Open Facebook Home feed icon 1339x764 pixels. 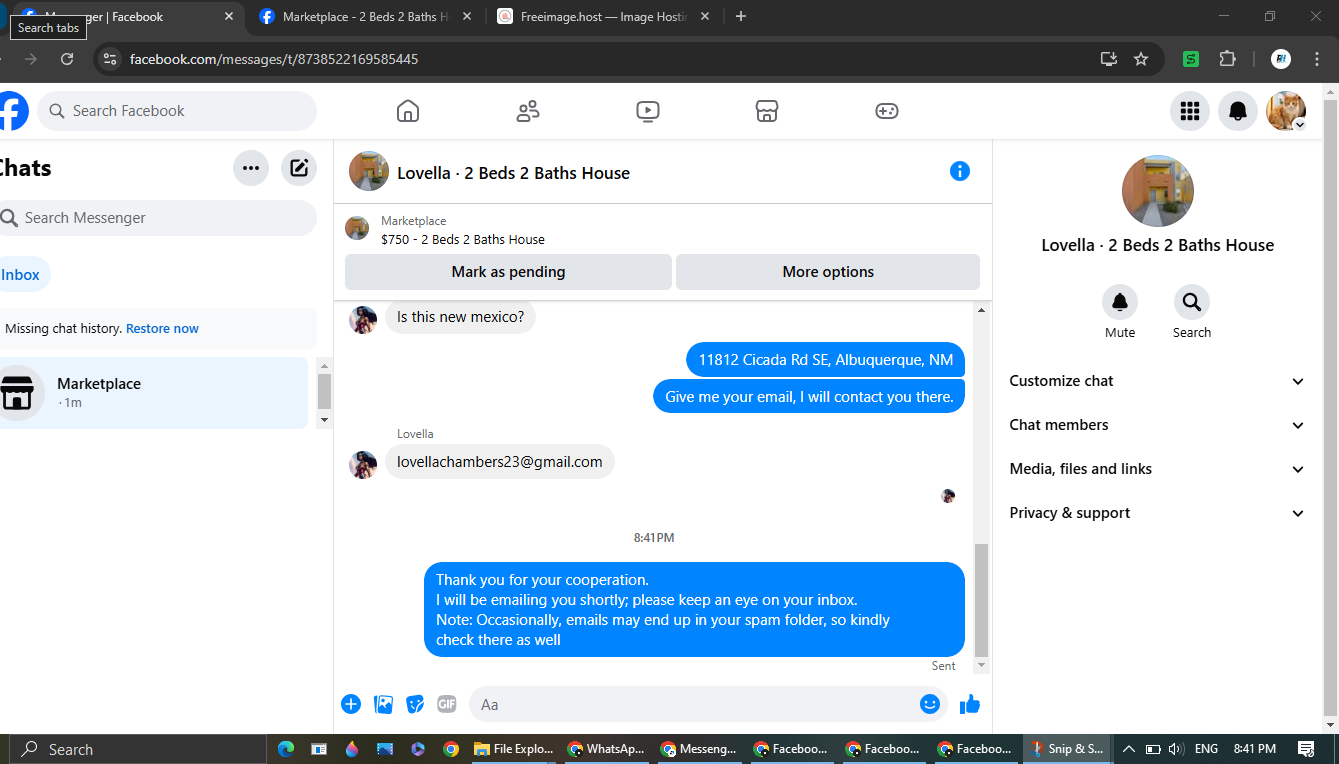(408, 111)
